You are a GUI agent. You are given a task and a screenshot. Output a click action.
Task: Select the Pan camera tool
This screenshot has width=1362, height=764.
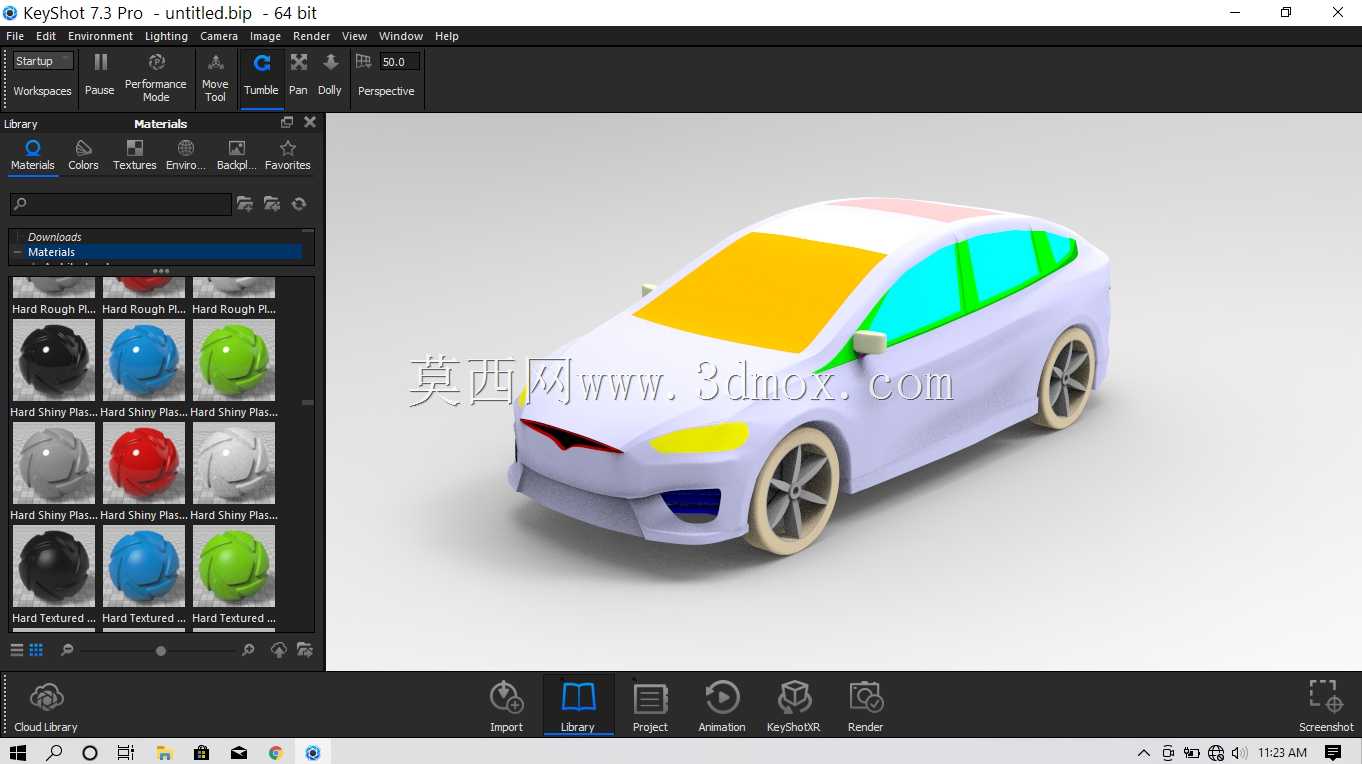coord(298,75)
